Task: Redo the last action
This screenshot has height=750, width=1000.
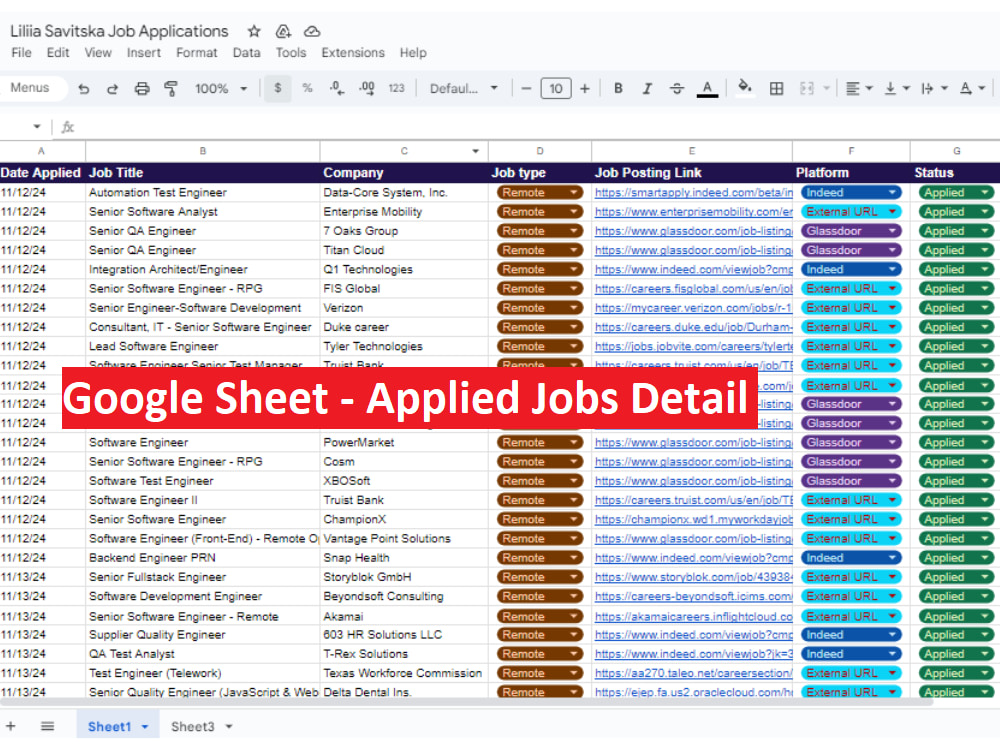Action: (112, 89)
